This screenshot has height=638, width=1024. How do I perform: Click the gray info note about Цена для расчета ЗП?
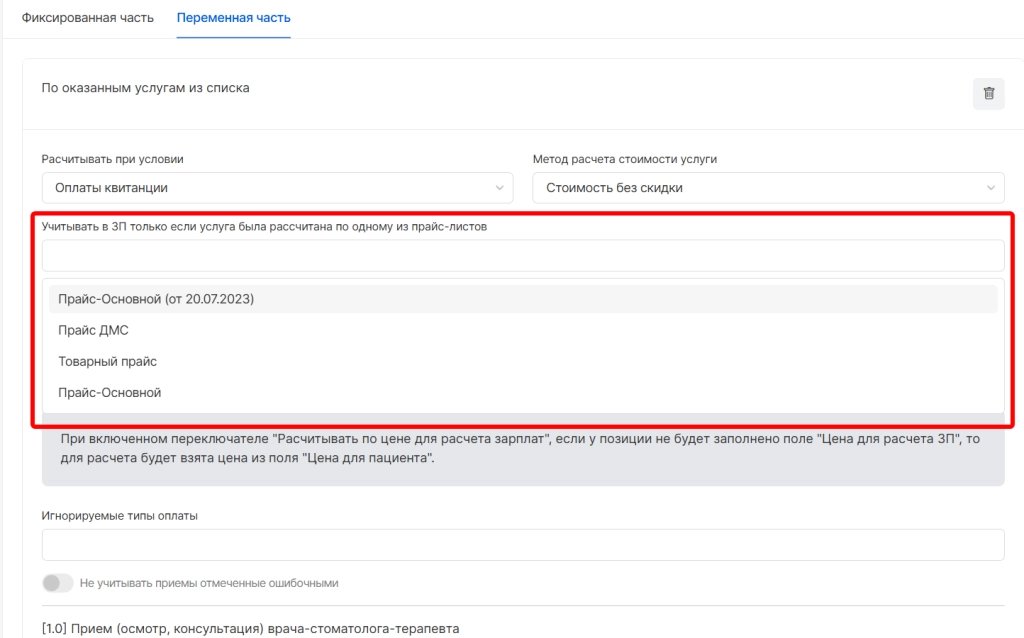point(522,449)
